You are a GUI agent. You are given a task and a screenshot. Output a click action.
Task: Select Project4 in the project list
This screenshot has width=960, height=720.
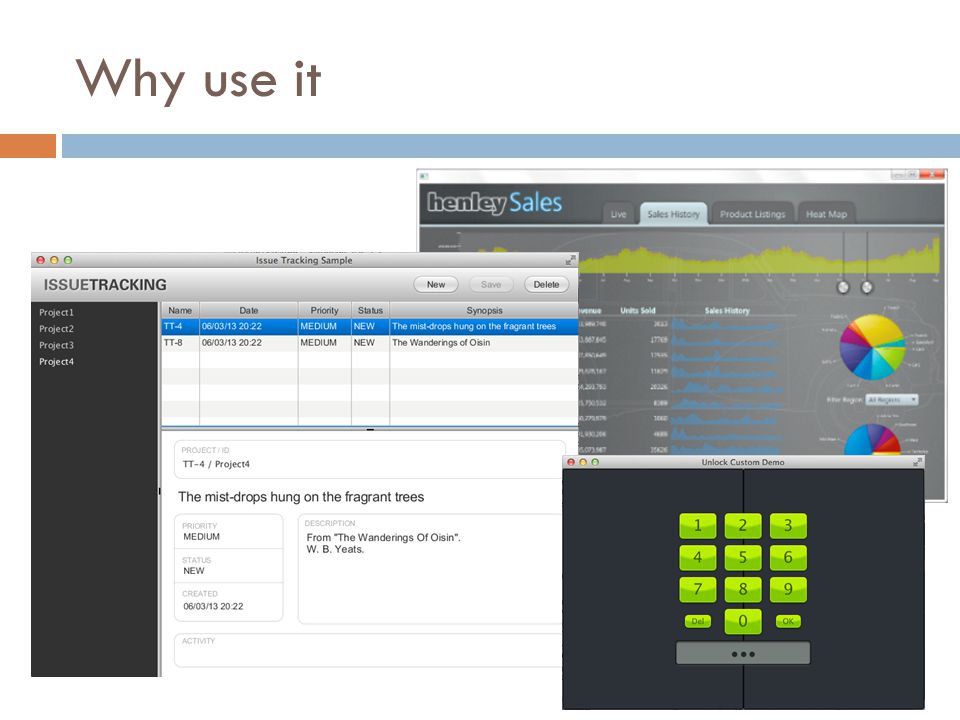point(56,362)
